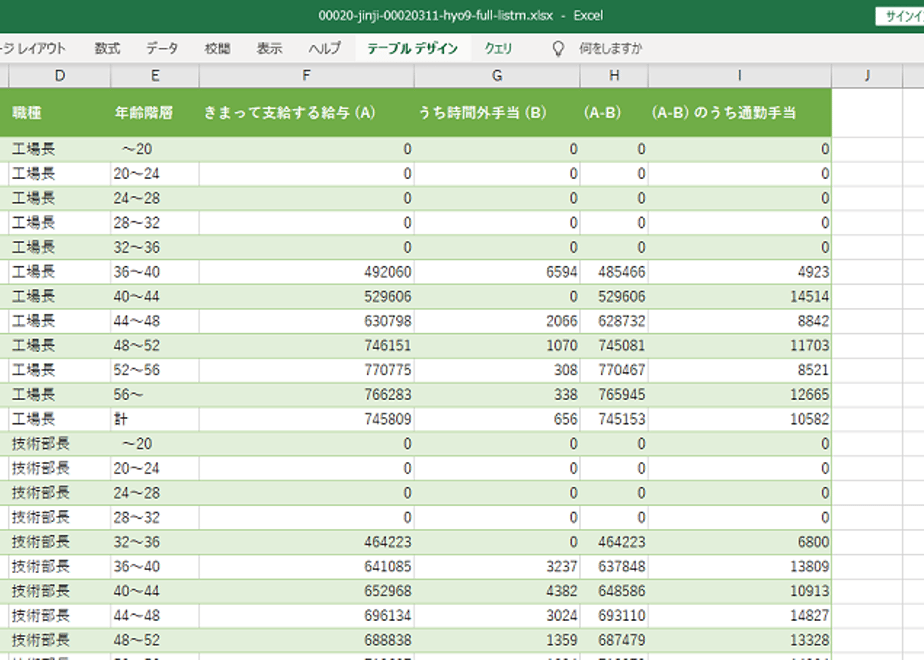Image resolution: width=924 pixels, height=660 pixels.
Task: Select cell with value 11703
Action: click(740, 345)
